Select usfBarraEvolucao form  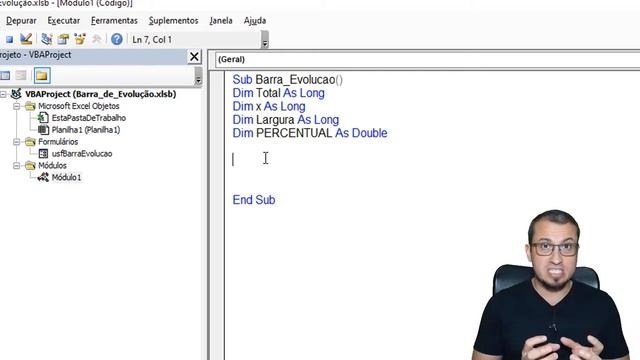point(82,153)
